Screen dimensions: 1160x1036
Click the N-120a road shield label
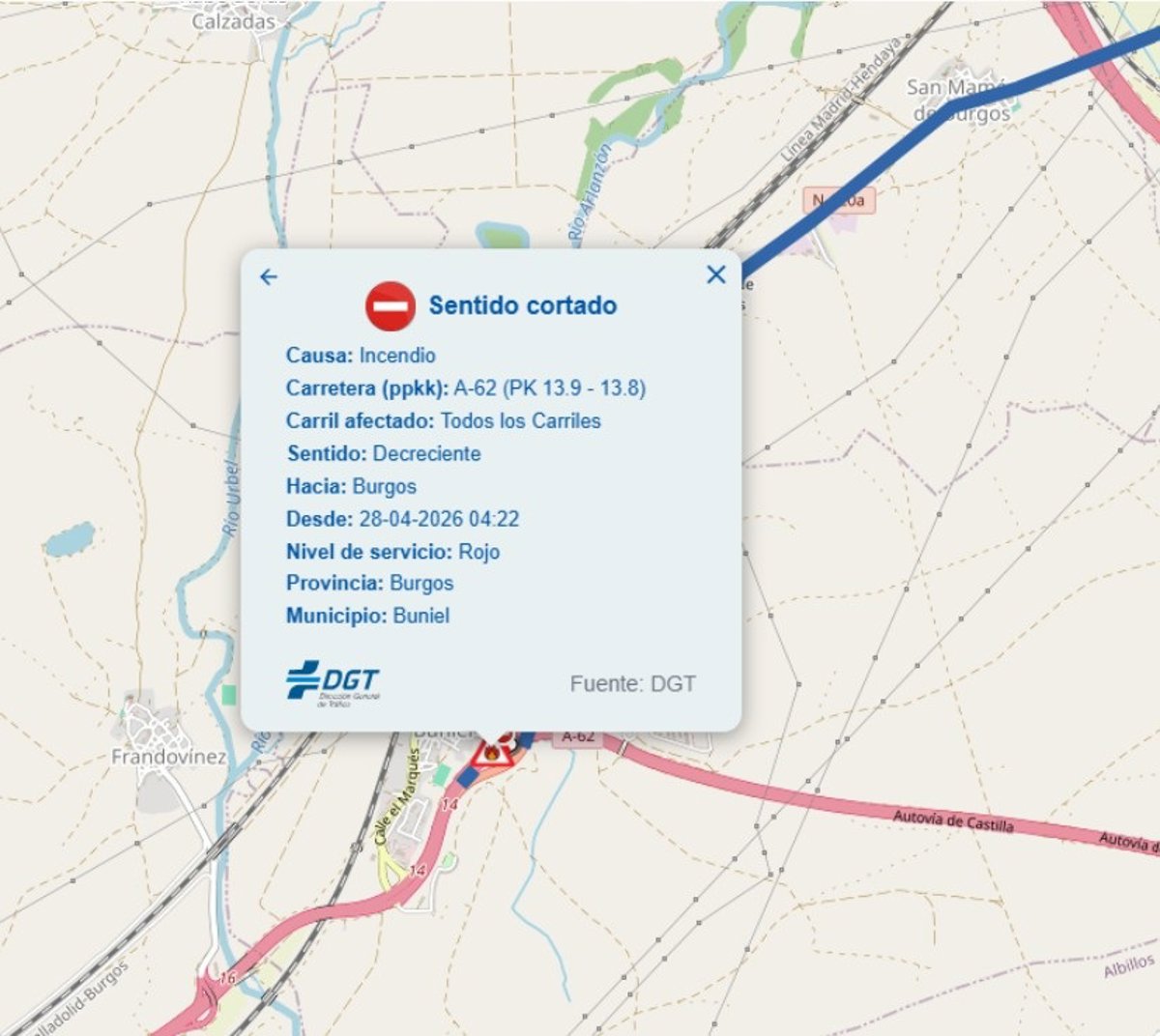pyautogui.click(x=839, y=201)
